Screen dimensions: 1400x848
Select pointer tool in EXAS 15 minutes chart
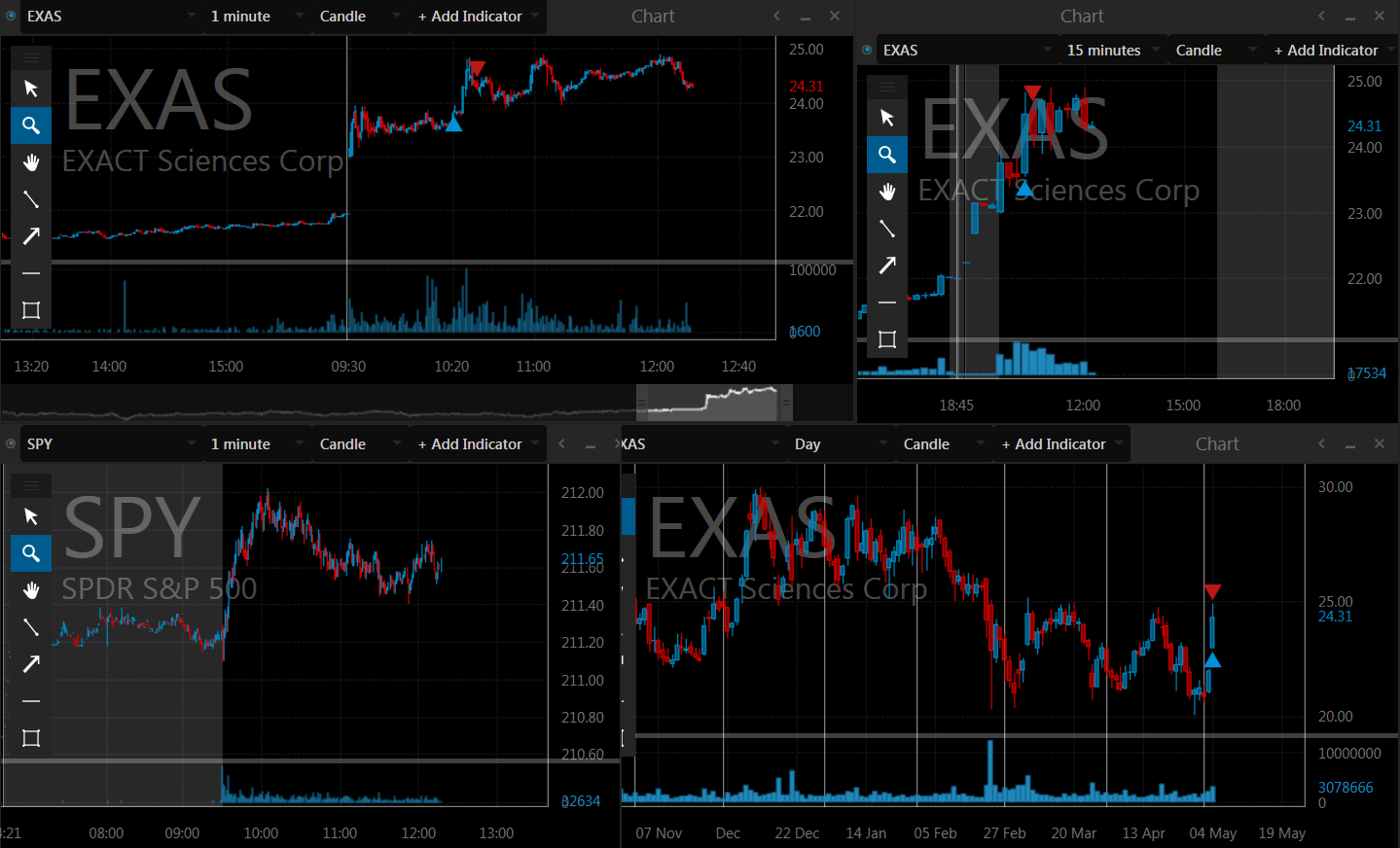pos(887,118)
